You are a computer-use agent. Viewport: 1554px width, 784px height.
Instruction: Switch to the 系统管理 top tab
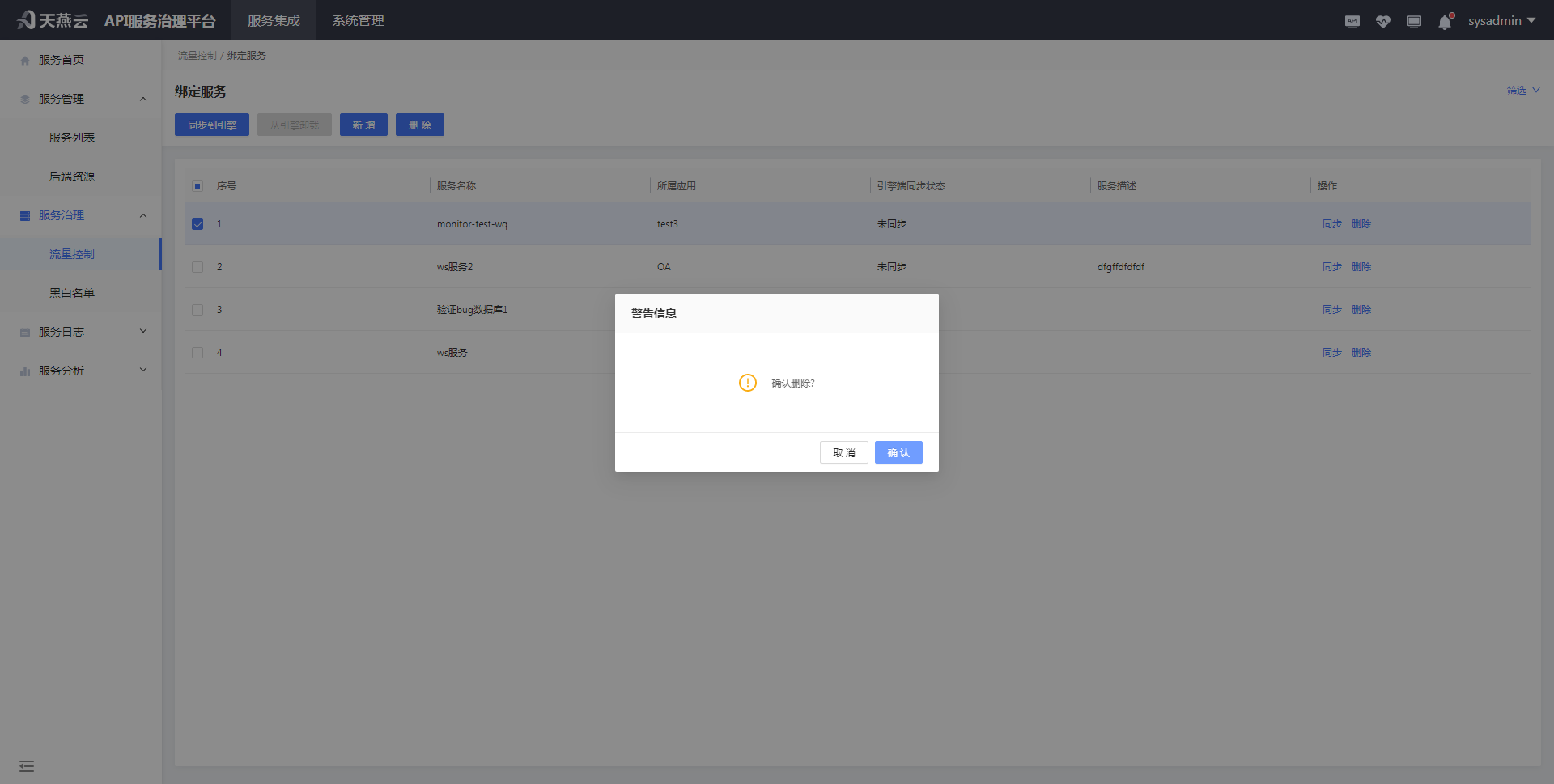358,21
